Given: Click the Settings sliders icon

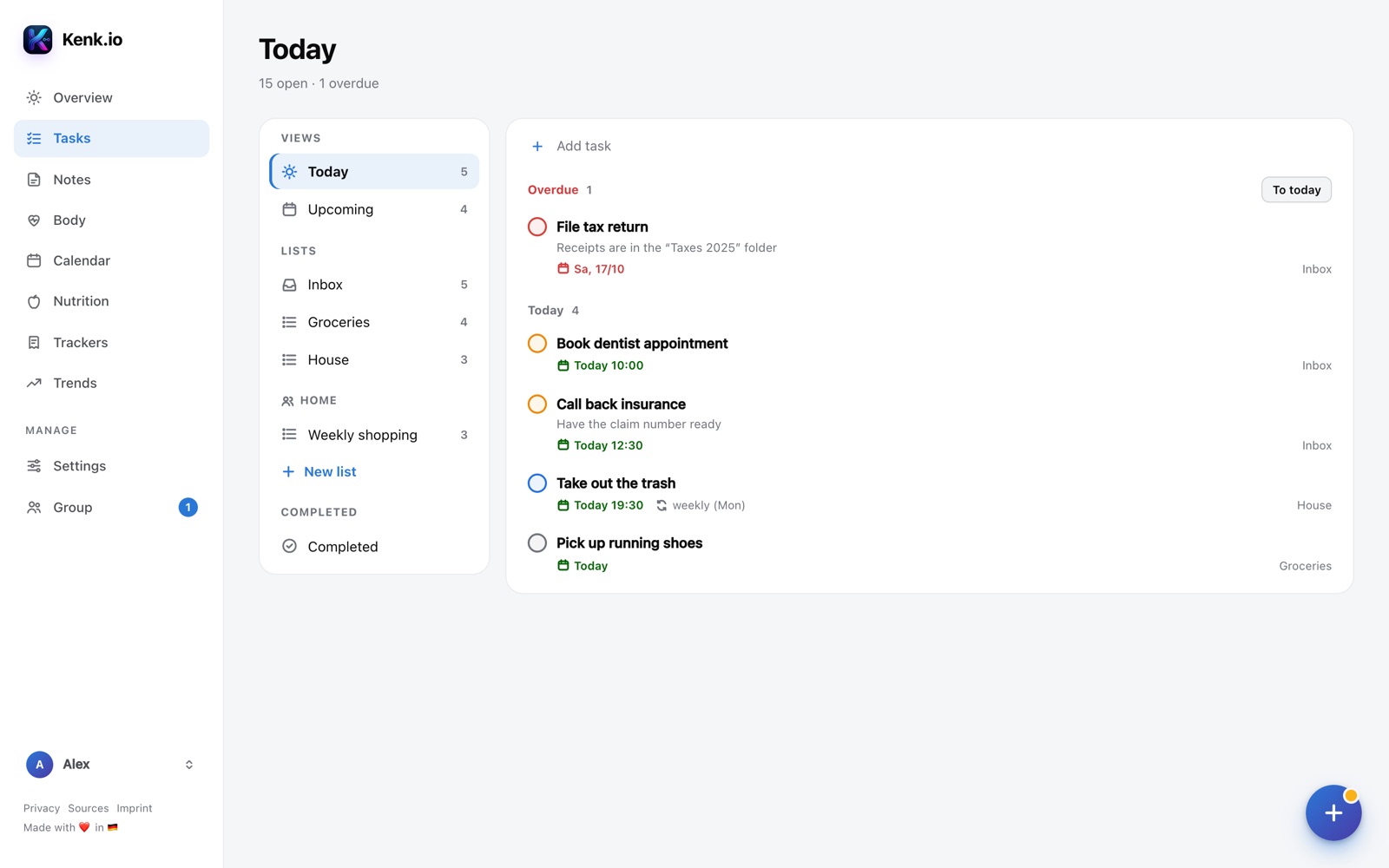Looking at the screenshot, I should pyautogui.click(x=34, y=466).
